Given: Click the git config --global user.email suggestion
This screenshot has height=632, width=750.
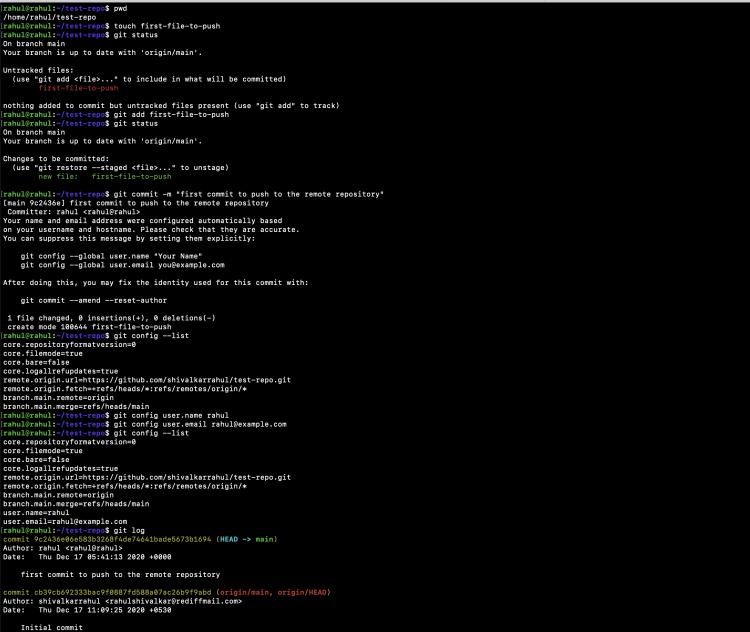Looking at the screenshot, I should [x=122, y=265].
